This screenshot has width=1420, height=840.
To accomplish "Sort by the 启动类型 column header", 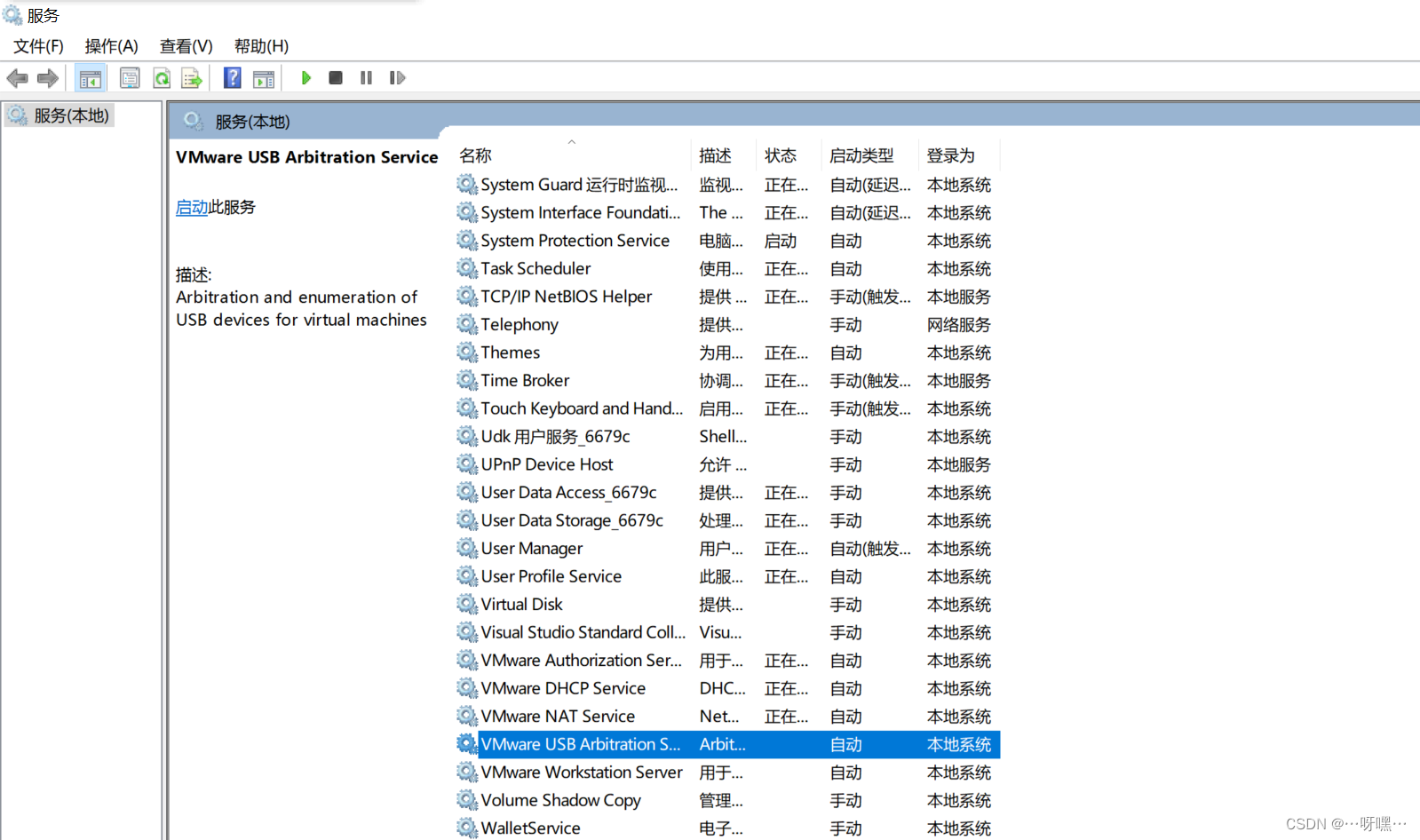I will pos(861,155).
